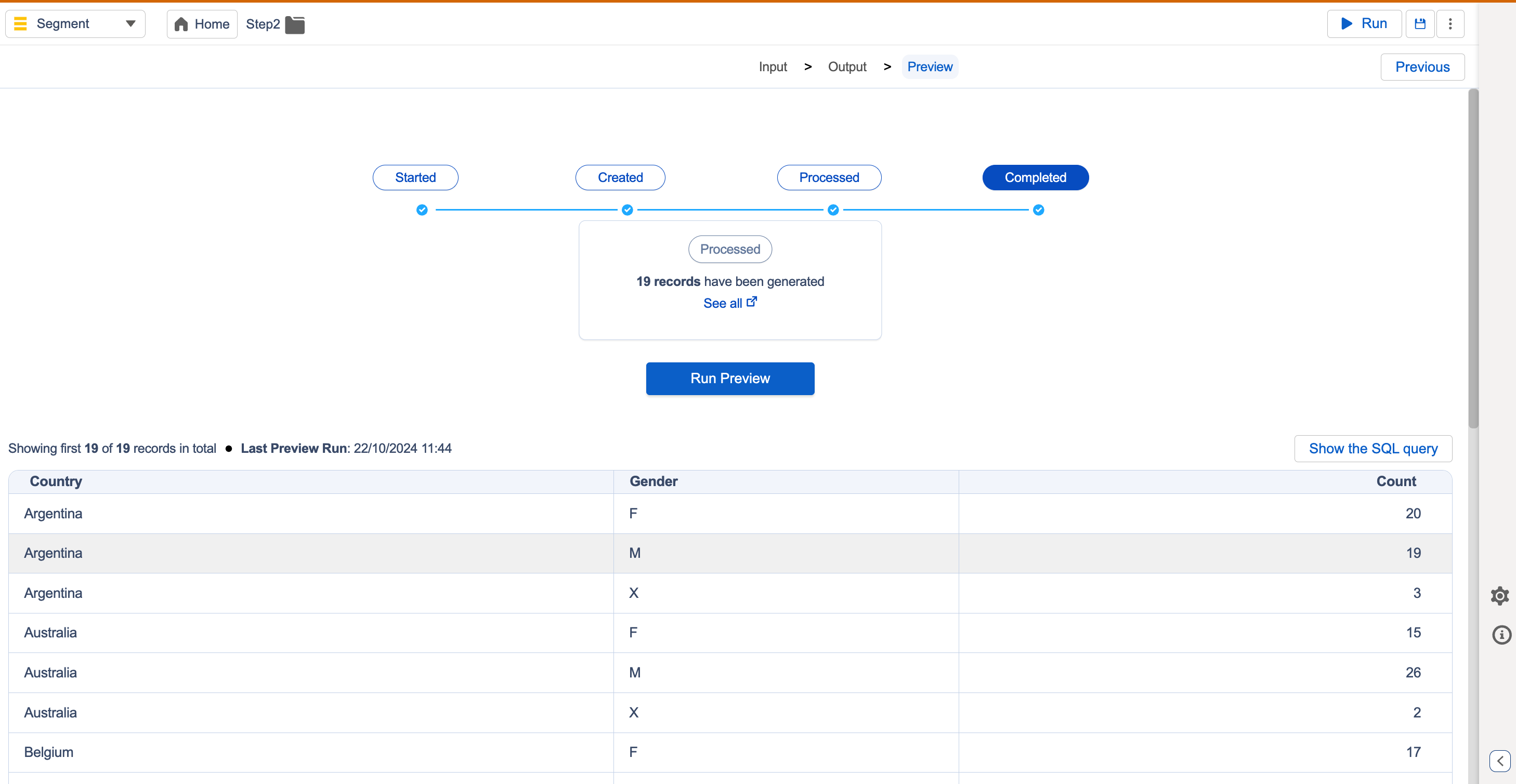Image resolution: width=1516 pixels, height=784 pixels.
Task: Open the info circle icon
Action: coord(1501,634)
